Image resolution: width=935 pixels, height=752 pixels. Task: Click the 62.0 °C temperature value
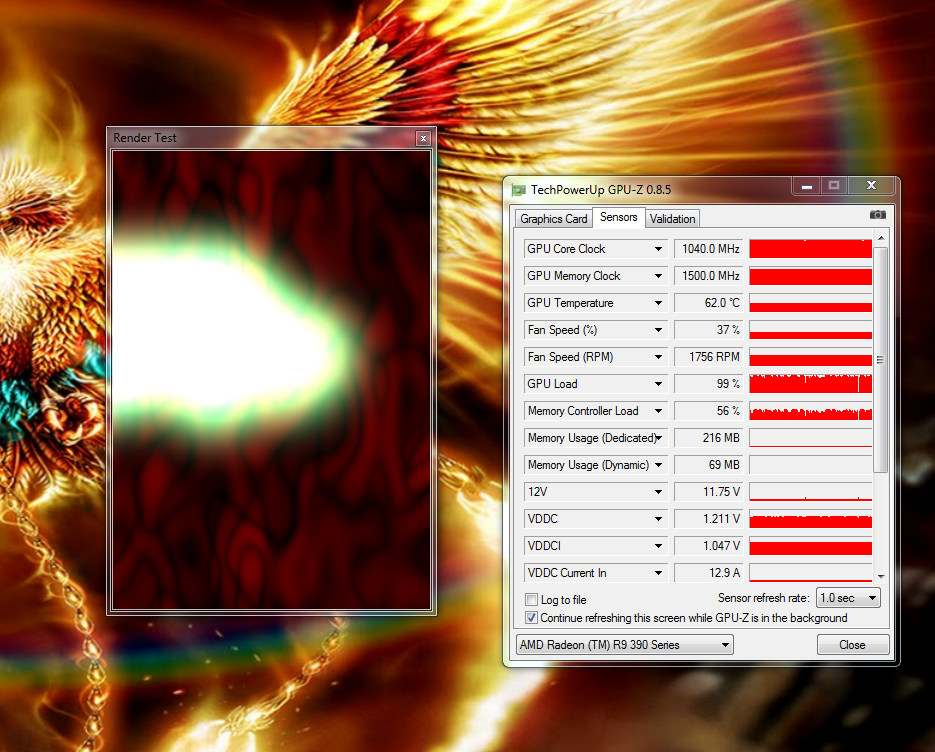click(709, 303)
